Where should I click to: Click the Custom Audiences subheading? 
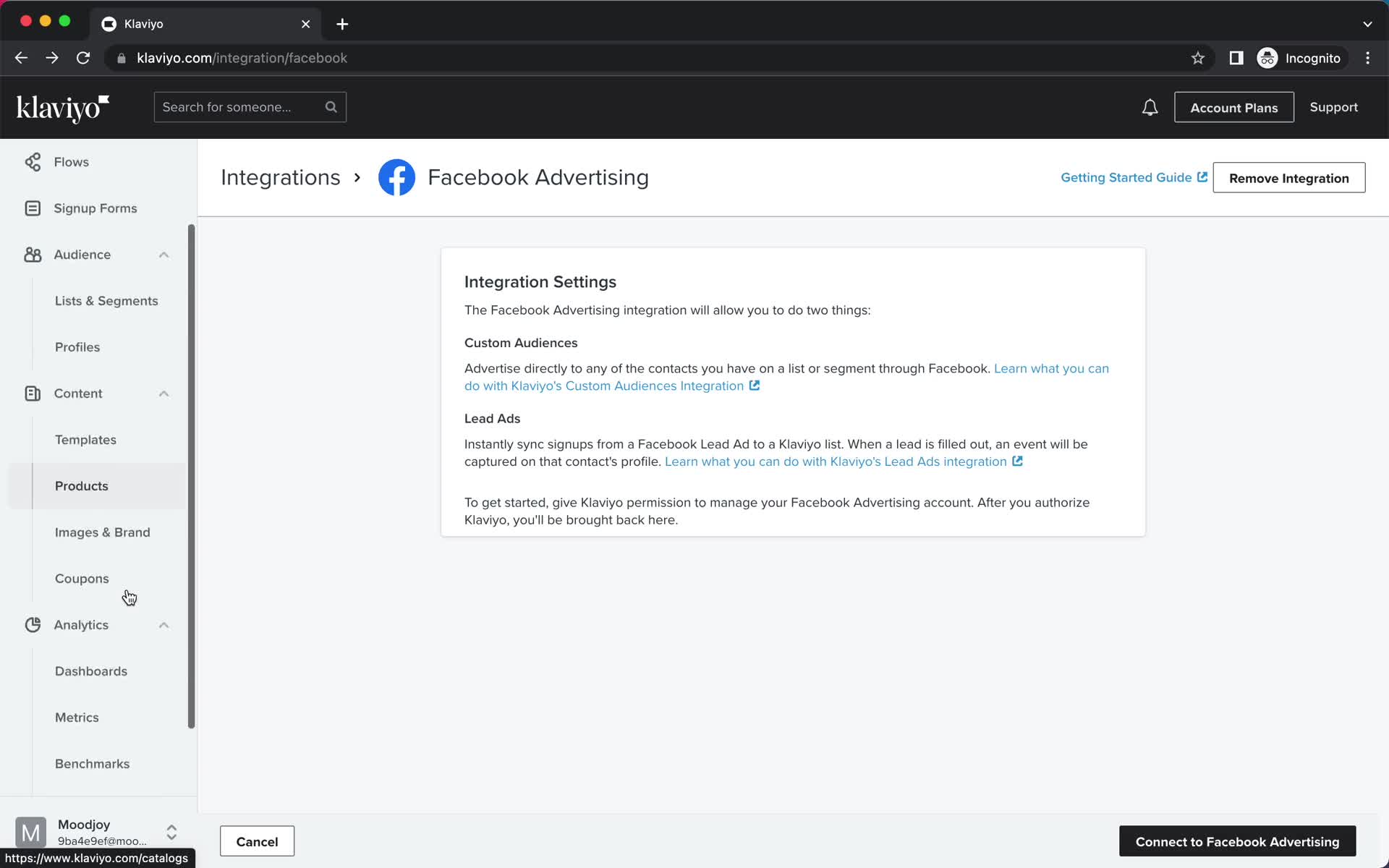tap(521, 343)
